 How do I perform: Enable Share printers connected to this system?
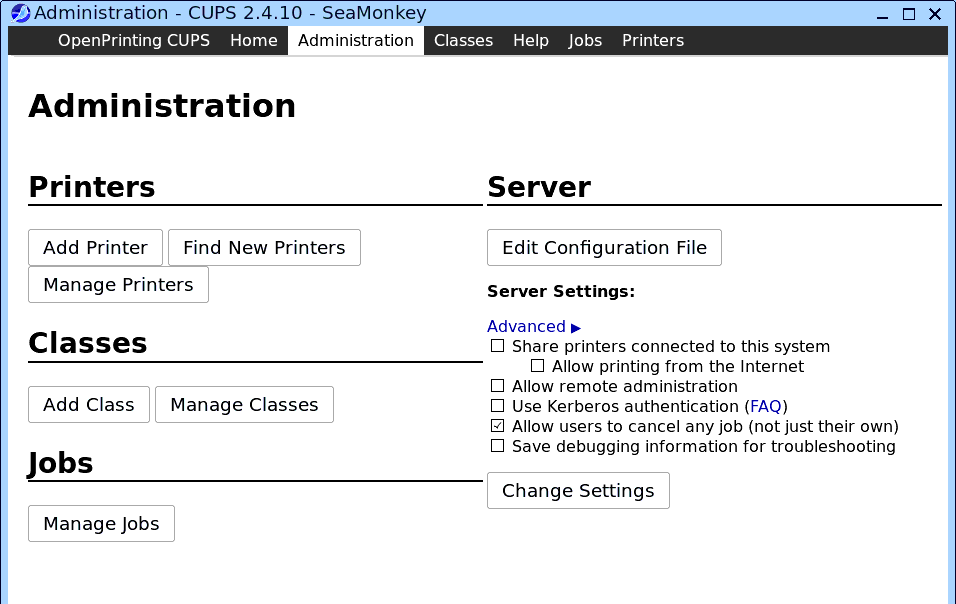[498, 346]
